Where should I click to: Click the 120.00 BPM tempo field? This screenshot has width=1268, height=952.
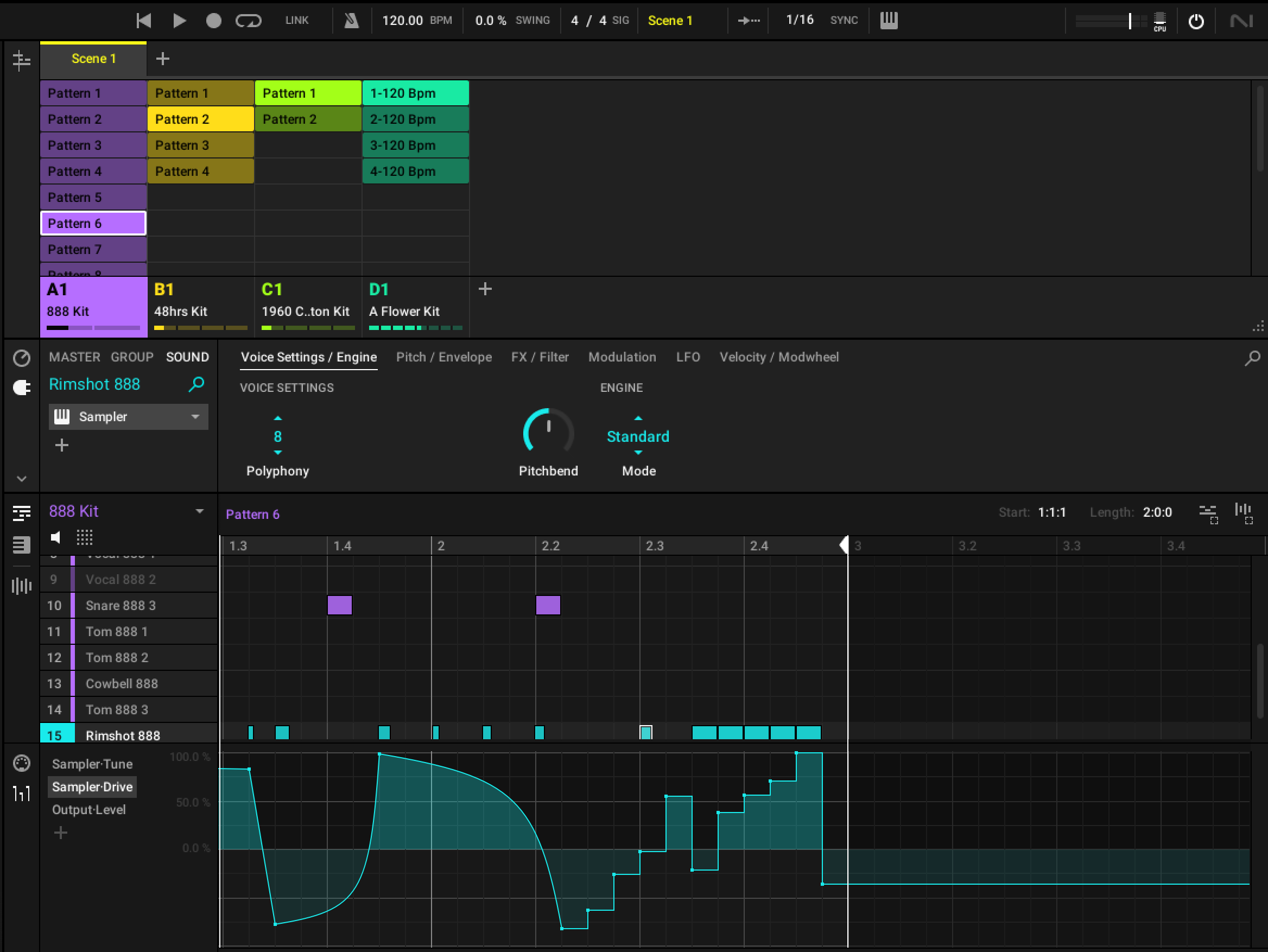coord(402,21)
